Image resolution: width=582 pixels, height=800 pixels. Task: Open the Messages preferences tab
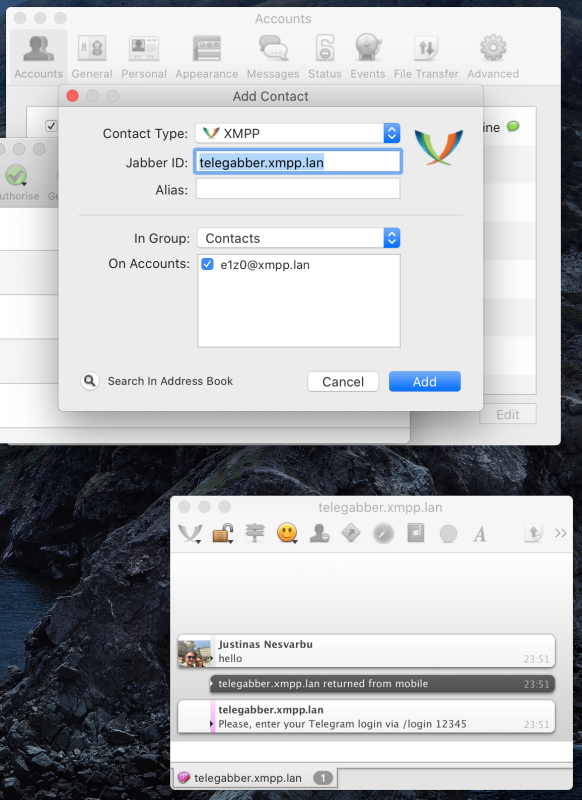(273, 56)
